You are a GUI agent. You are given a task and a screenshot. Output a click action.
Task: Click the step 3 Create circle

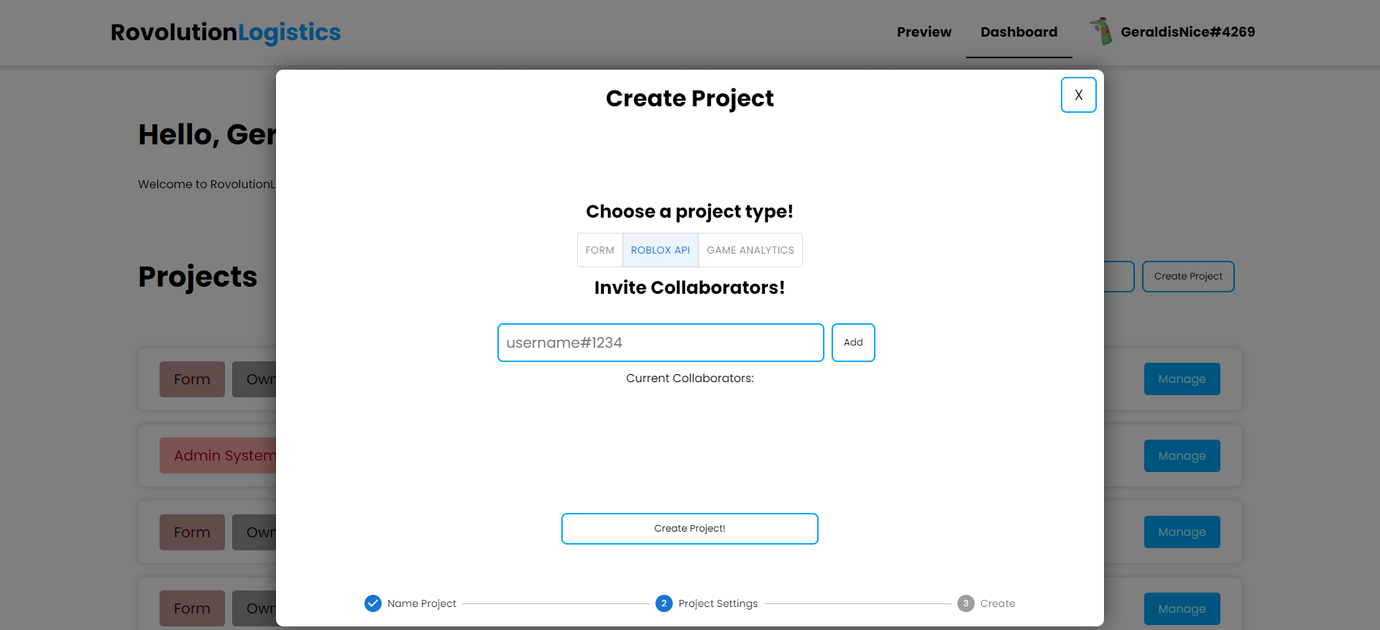point(966,603)
